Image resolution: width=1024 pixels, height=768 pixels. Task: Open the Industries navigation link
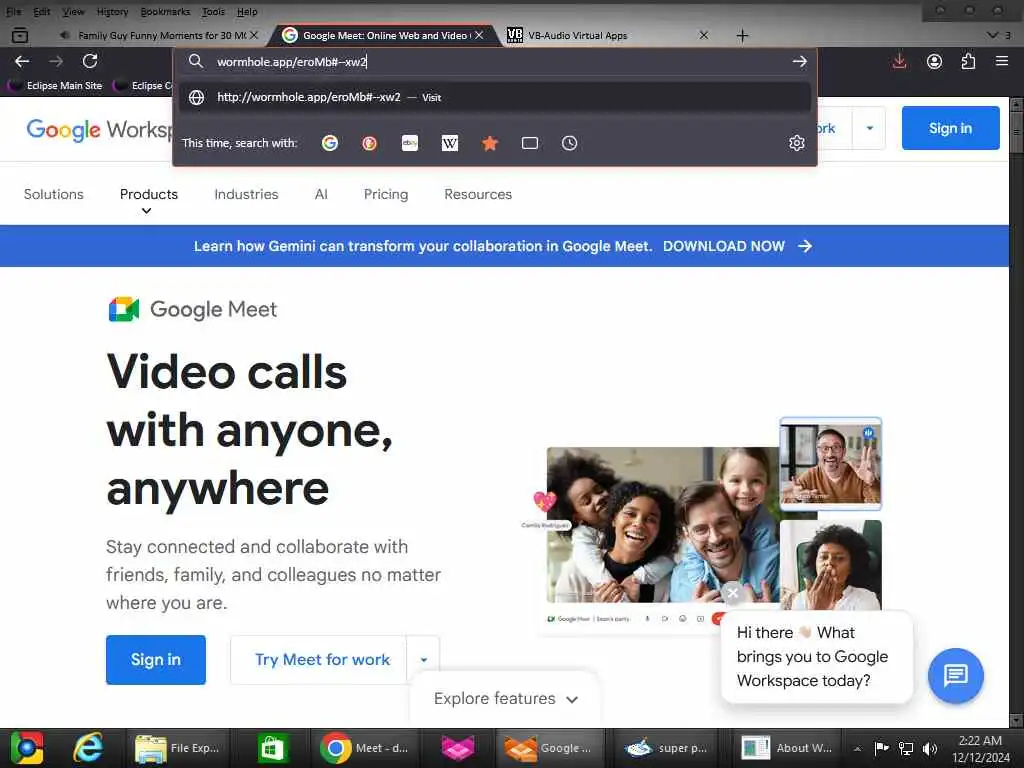pos(246,194)
